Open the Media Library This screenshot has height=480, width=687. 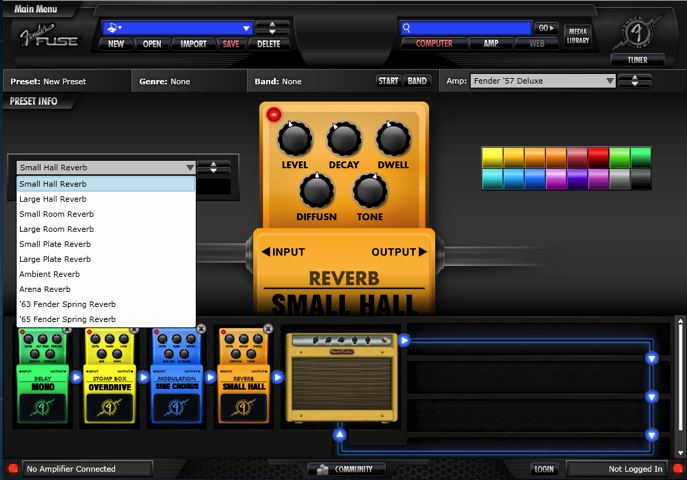tap(578, 35)
